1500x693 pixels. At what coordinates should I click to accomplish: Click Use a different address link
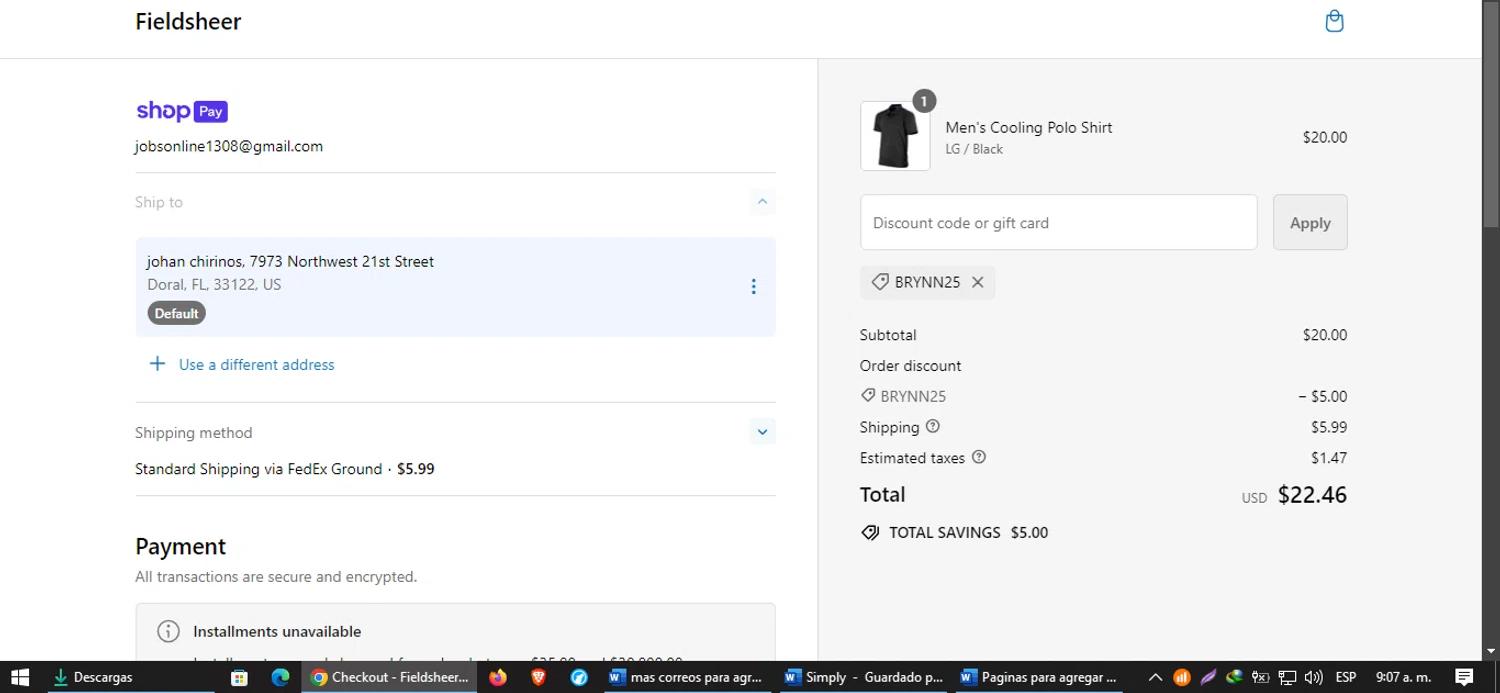coord(256,365)
